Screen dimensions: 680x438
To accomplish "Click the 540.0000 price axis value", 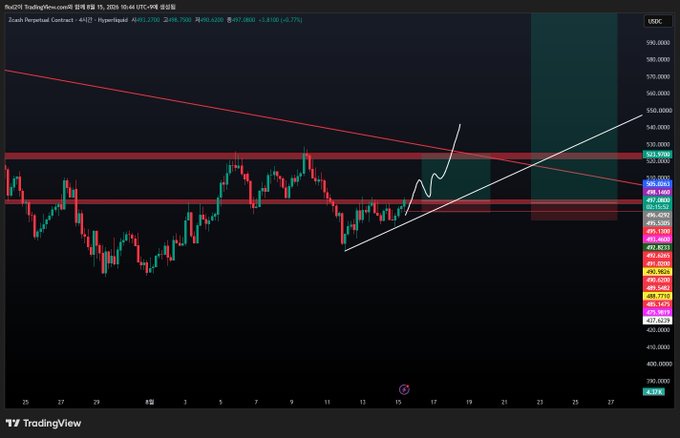I will 658,127.
